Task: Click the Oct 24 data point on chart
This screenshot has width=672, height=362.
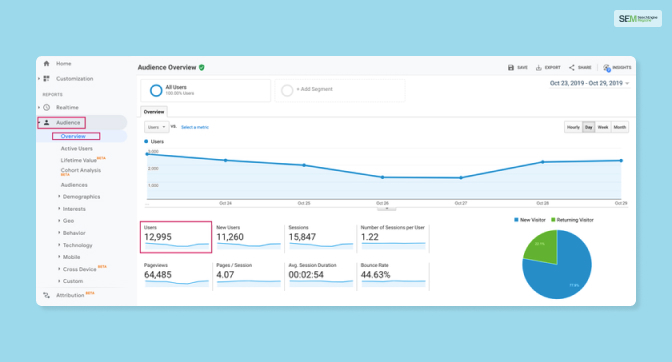Action: tap(225, 160)
